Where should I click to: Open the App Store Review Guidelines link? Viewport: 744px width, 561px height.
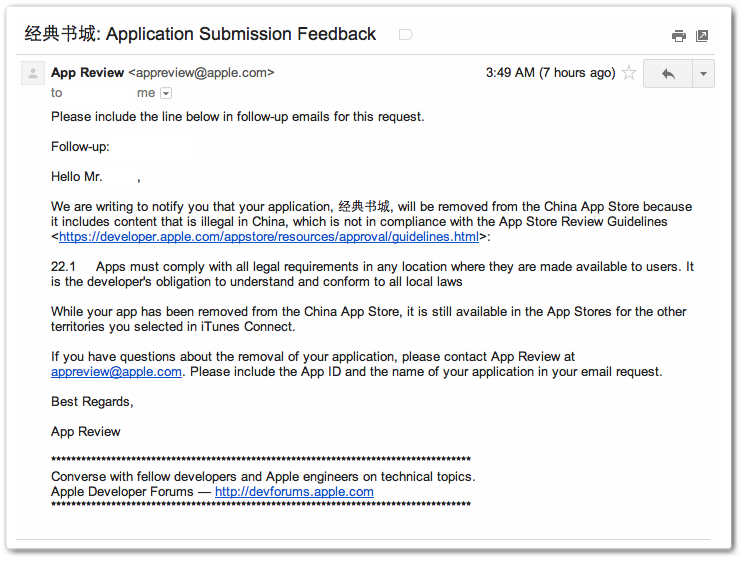coord(269,236)
